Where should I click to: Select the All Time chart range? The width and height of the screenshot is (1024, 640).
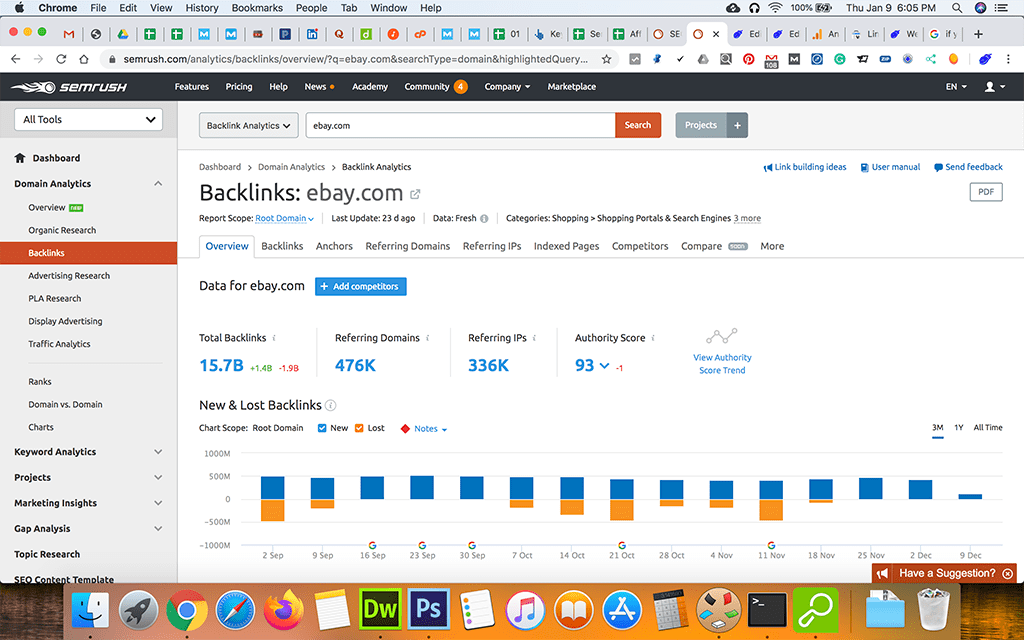987,428
